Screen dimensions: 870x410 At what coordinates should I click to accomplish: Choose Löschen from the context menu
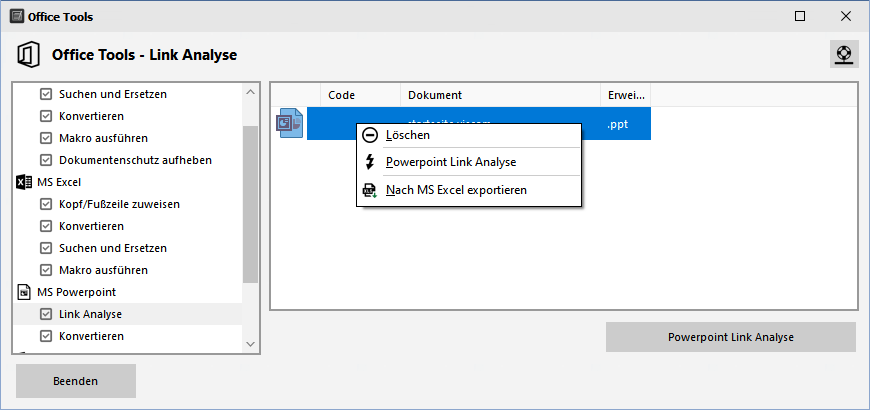click(x=469, y=135)
